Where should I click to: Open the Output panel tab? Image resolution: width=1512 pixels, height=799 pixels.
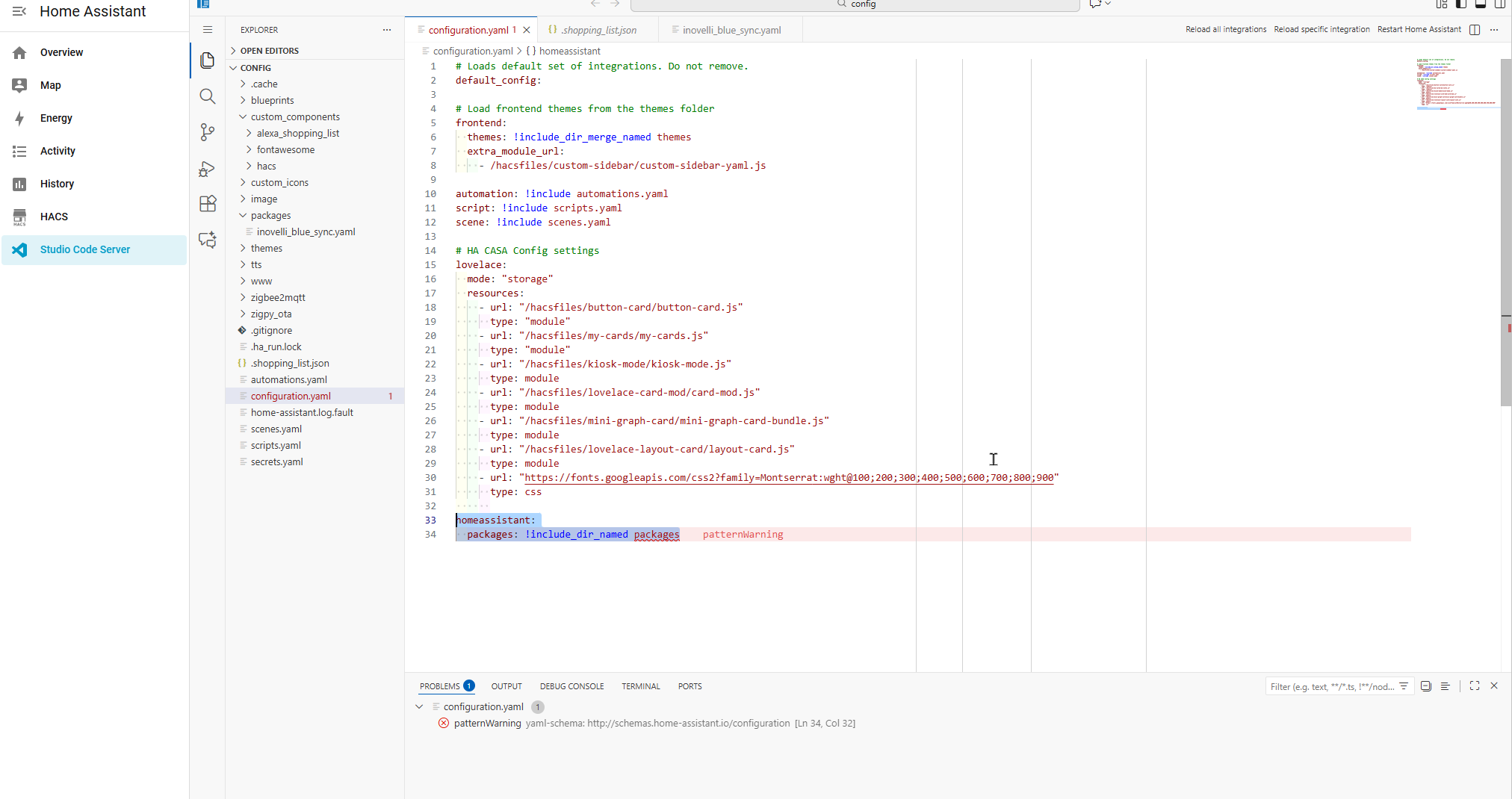[506, 686]
